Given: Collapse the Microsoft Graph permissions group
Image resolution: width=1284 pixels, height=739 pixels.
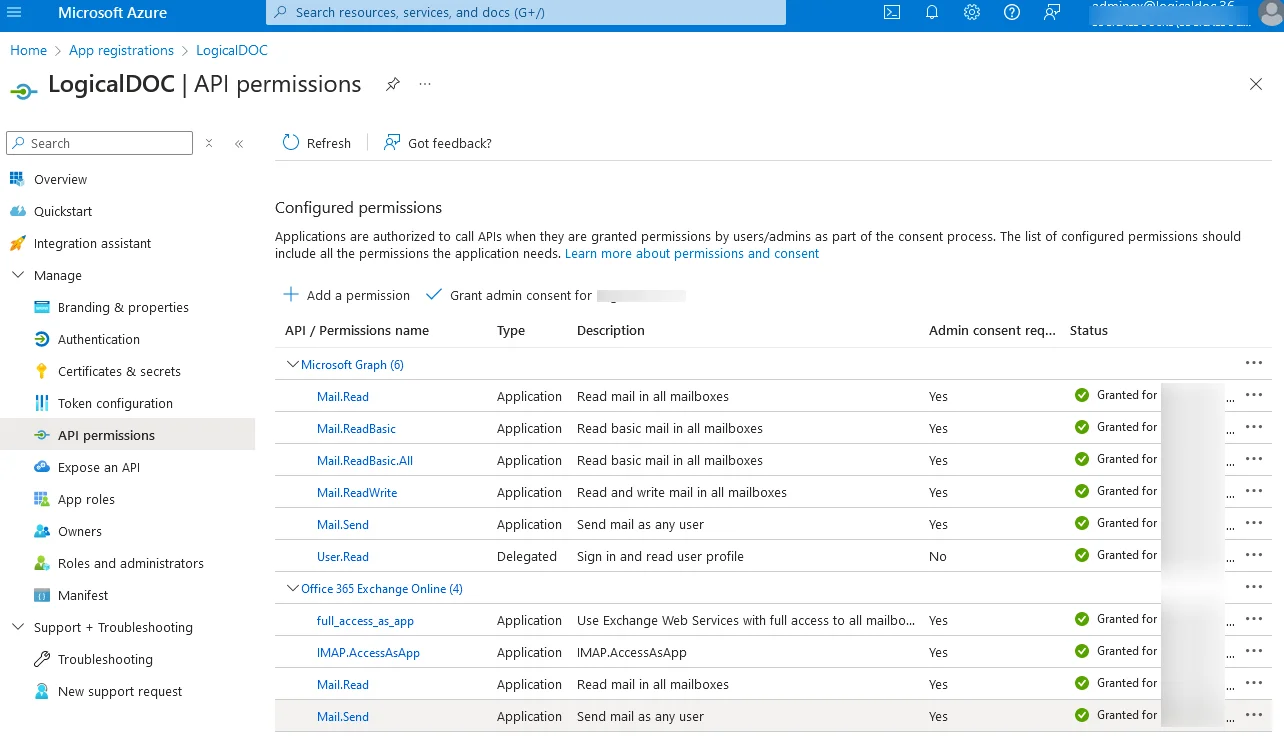Looking at the screenshot, I should [x=292, y=364].
